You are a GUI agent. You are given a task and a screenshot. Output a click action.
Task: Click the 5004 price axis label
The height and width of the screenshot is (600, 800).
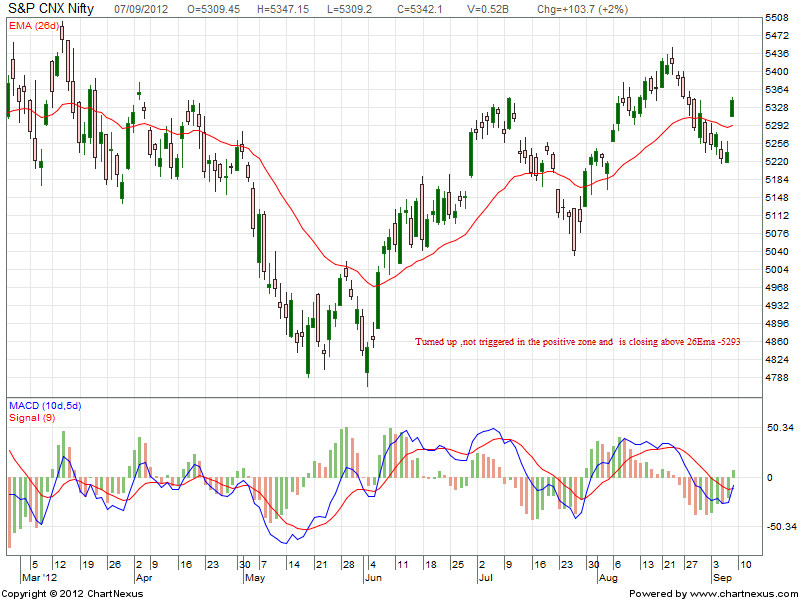point(777,269)
